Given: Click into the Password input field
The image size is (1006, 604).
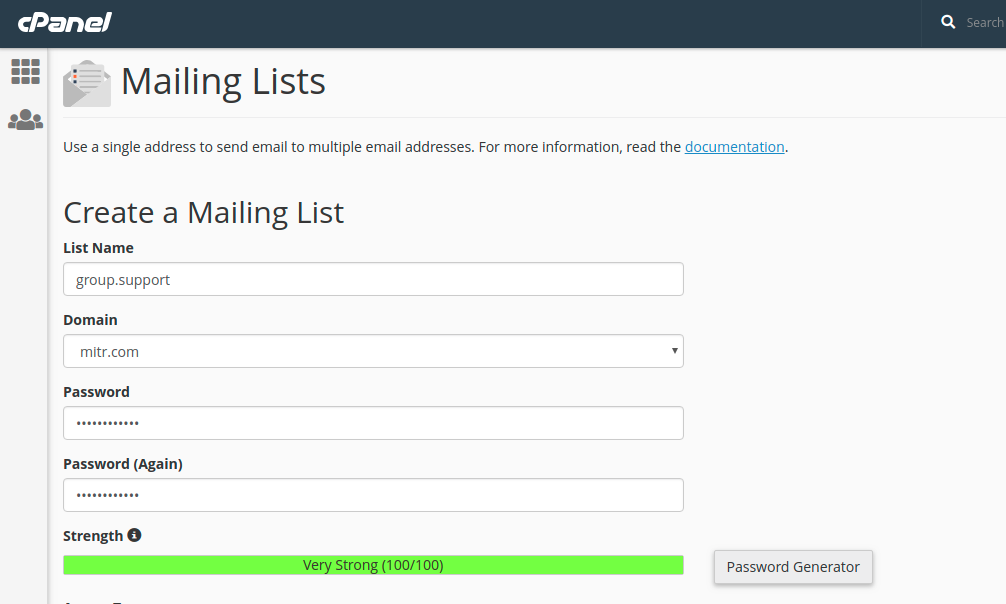Looking at the screenshot, I should coord(373,423).
